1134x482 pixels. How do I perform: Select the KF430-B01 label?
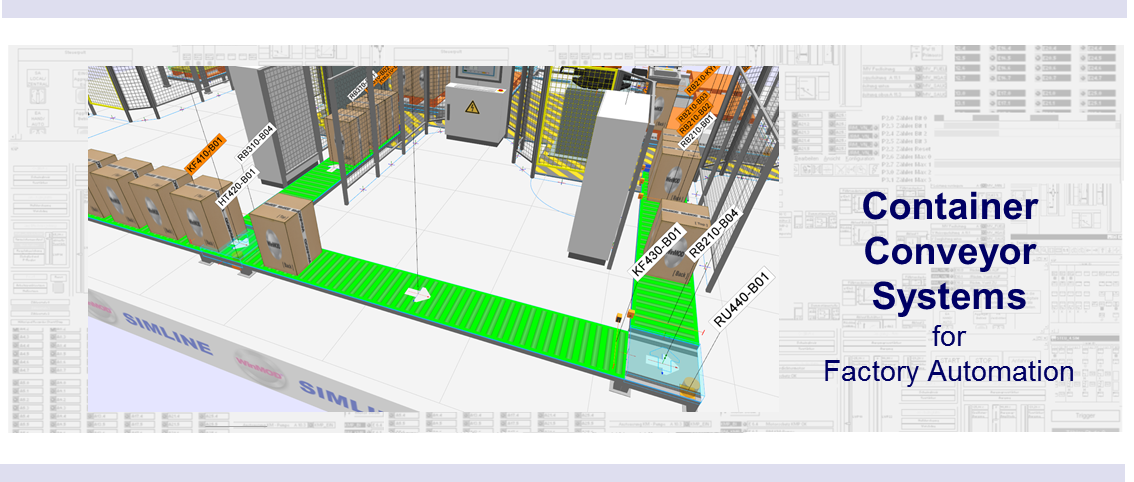point(657,252)
